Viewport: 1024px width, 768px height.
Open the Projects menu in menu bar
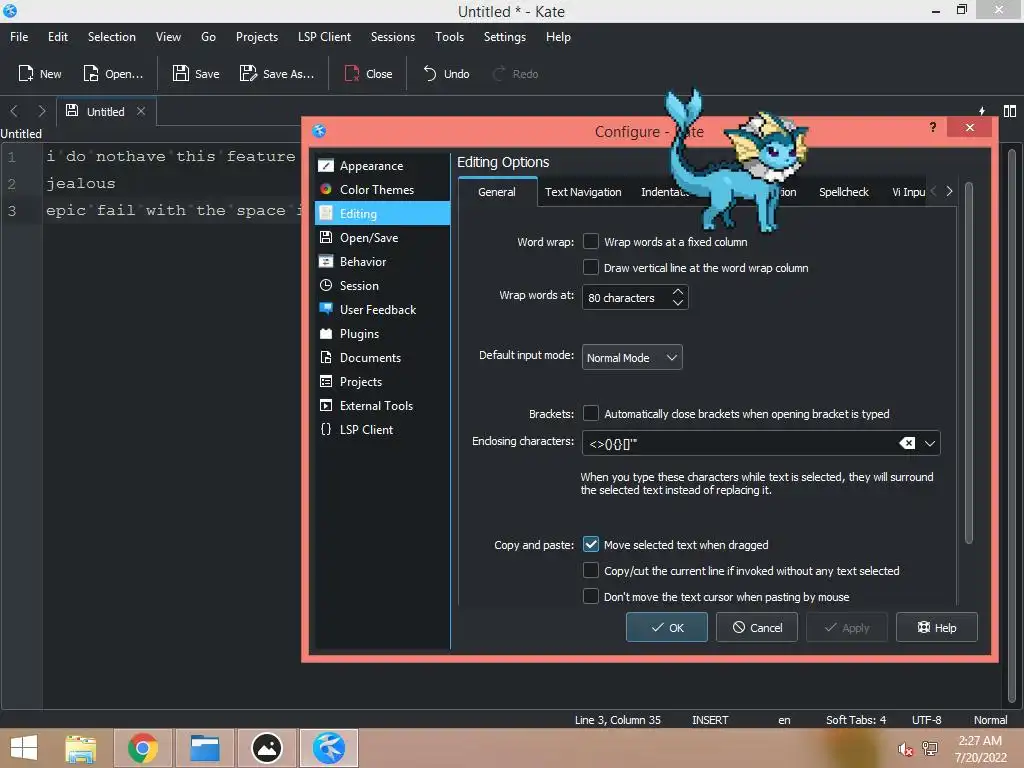(x=257, y=37)
